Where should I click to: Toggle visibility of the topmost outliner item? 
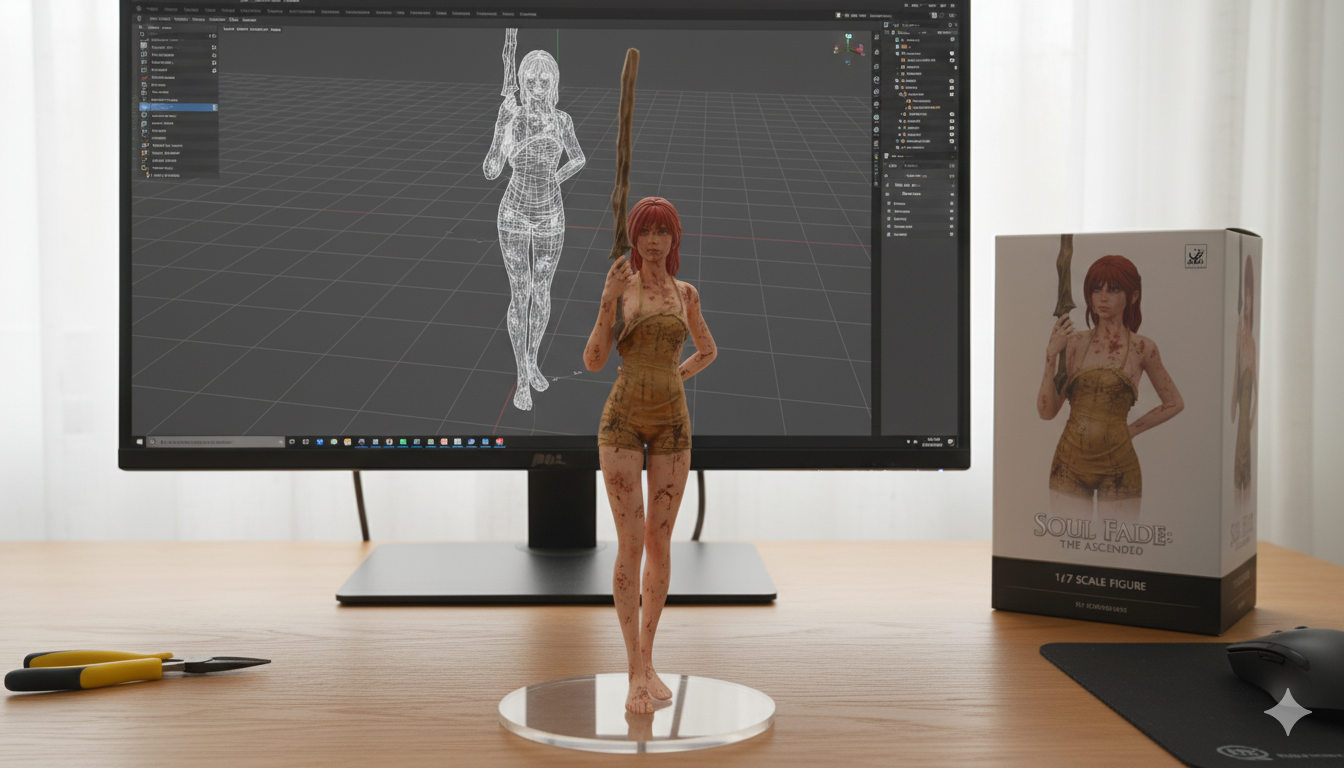click(951, 39)
